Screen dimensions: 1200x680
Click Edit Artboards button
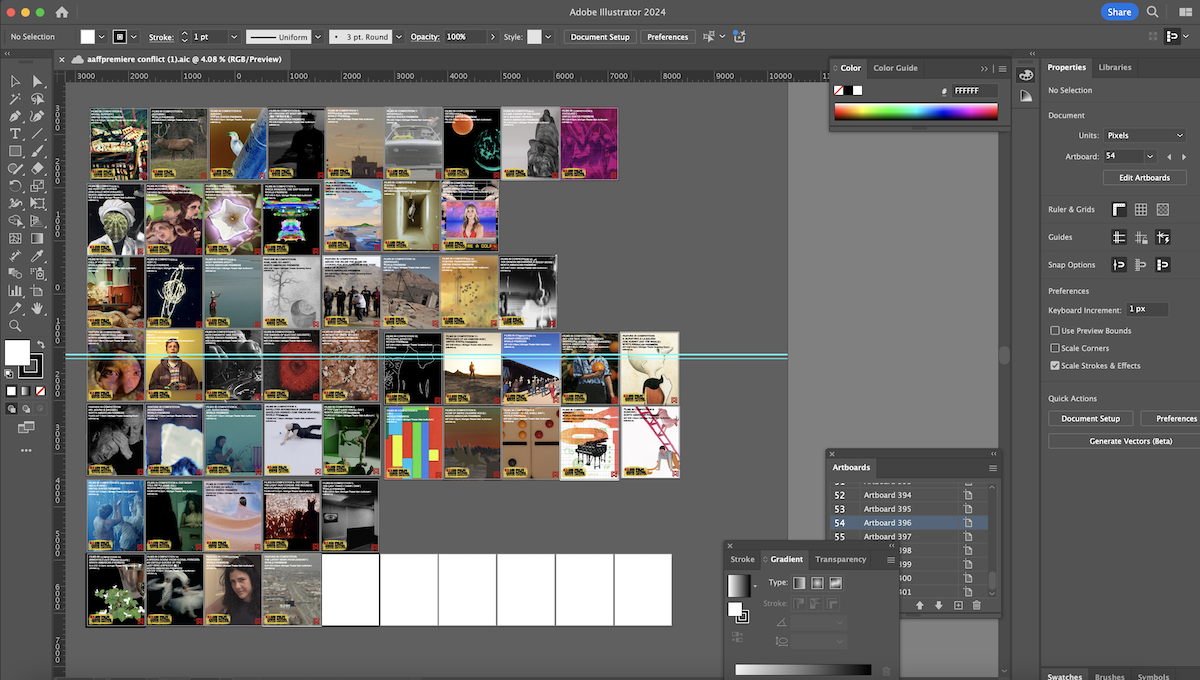(1144, 178)
